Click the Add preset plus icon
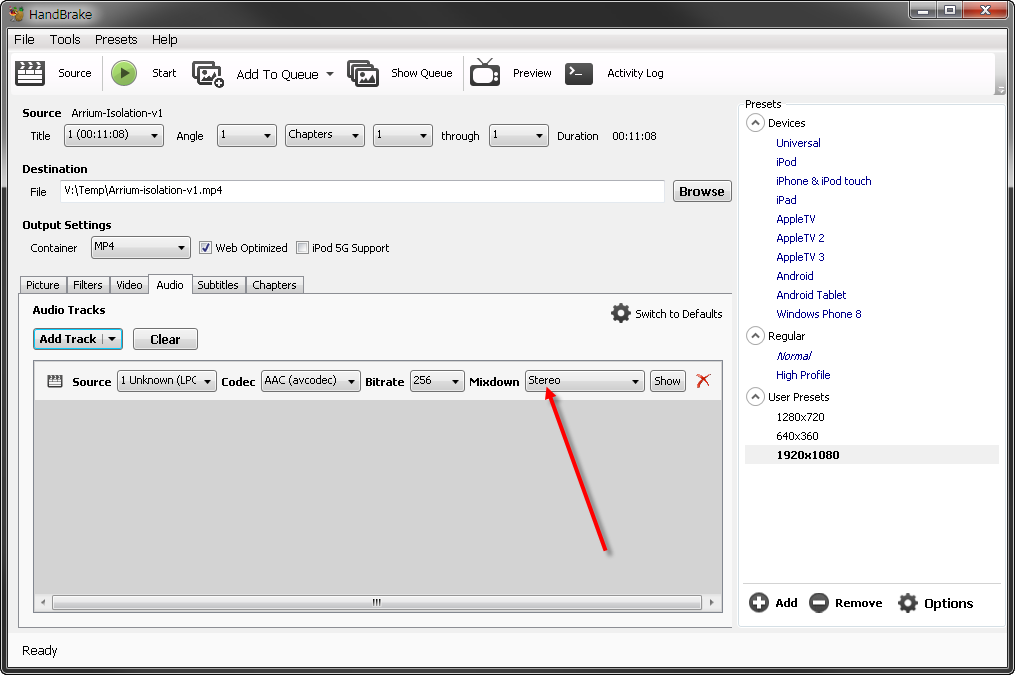 click(759, 603)
